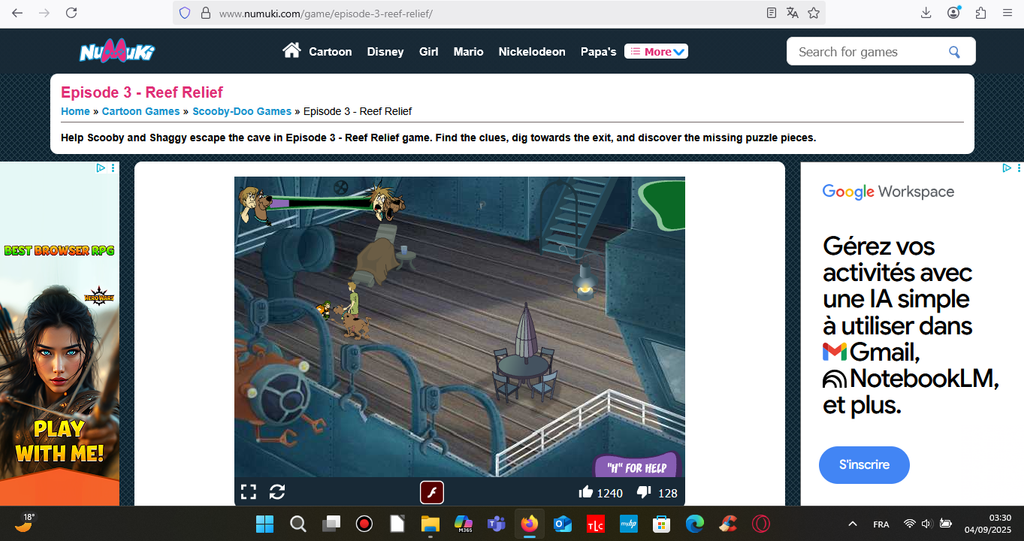Open Opera browser from taskbar
Screen dimensions: 1024x541
tap(761, 524)
